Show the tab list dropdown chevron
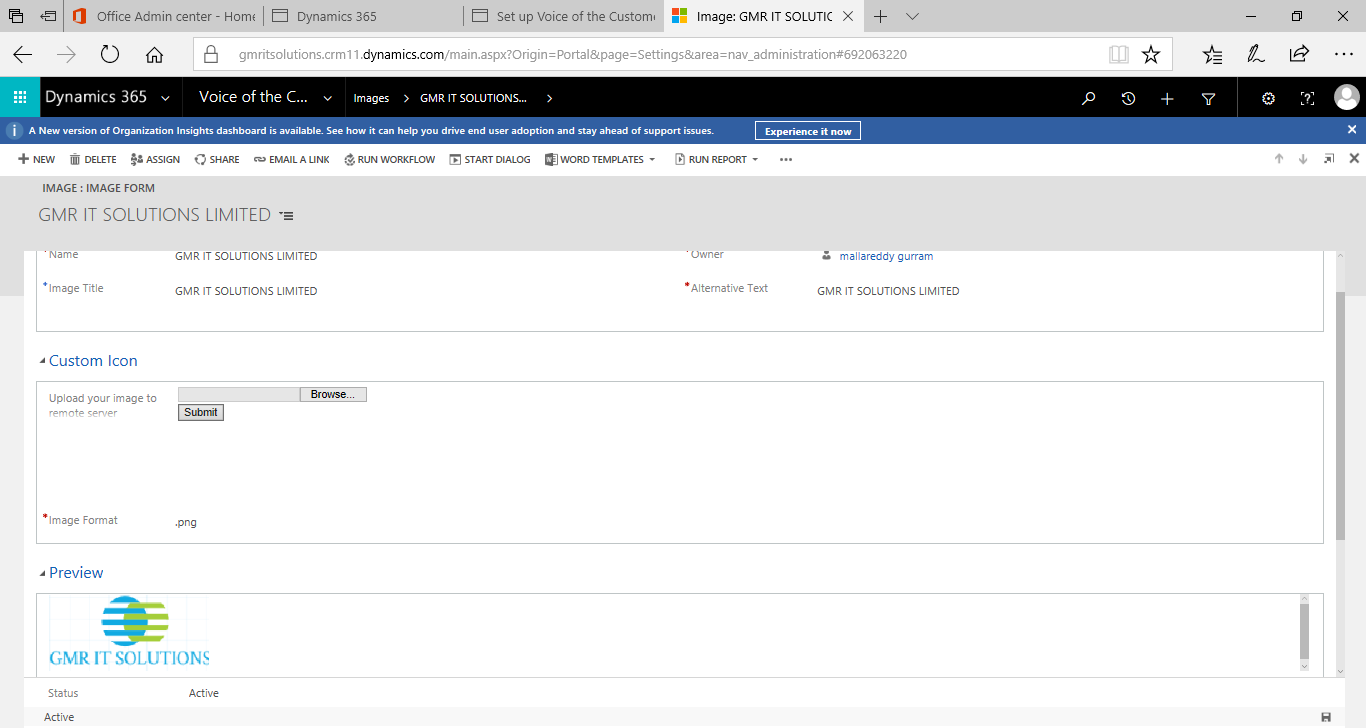The height and width of the screenshot is (728, 1366). click(912, 16)
